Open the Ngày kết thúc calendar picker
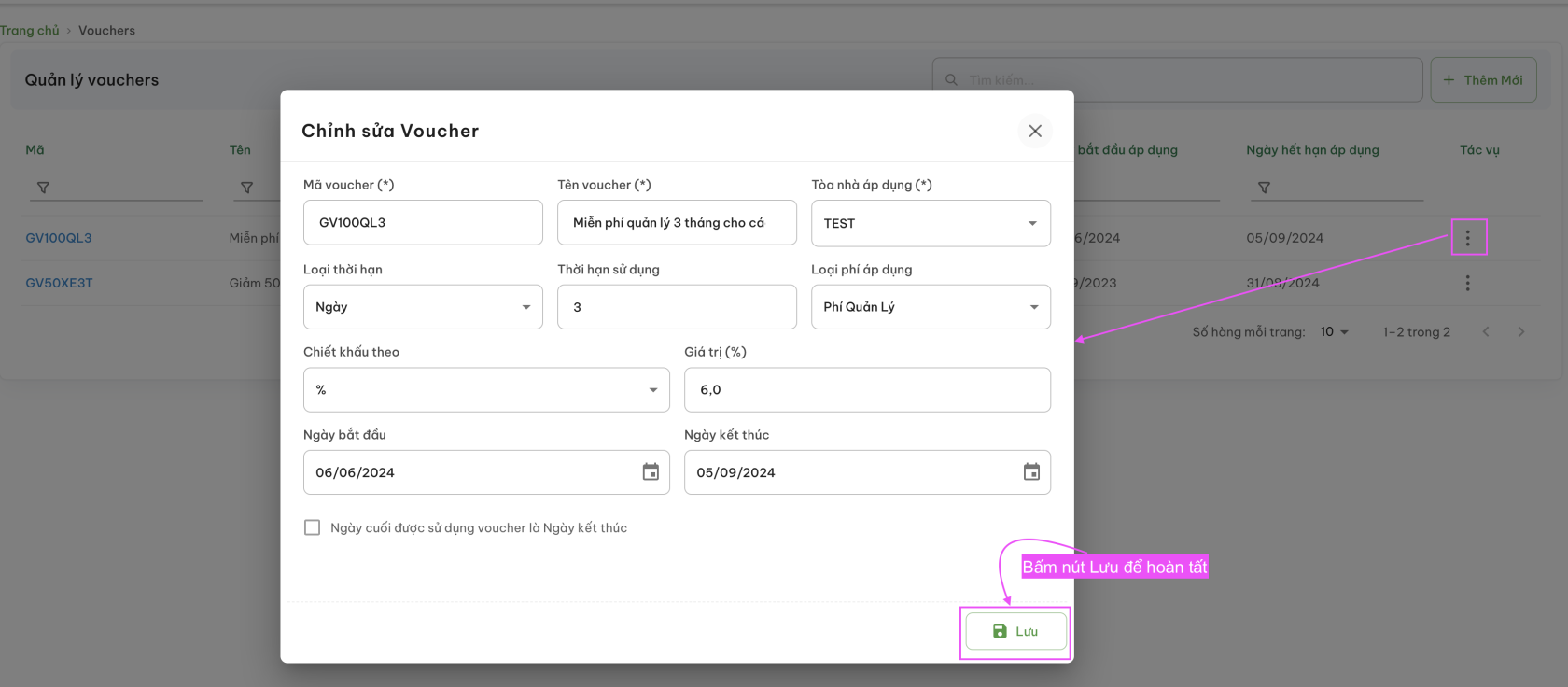This screenshot has width=1568, height=687. coord(1031,472)
